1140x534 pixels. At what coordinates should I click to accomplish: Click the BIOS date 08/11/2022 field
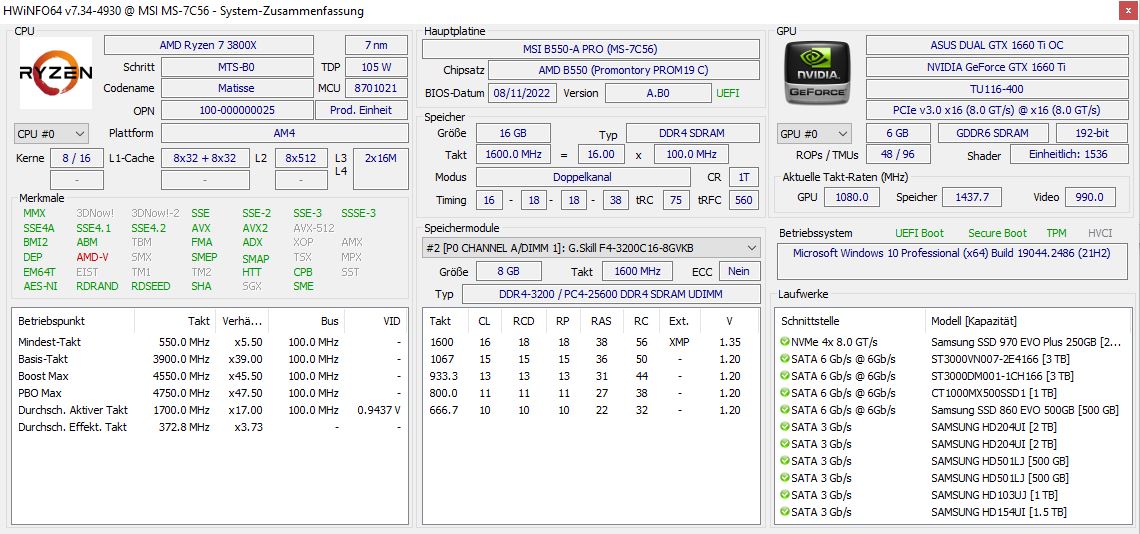pos(523,93)
